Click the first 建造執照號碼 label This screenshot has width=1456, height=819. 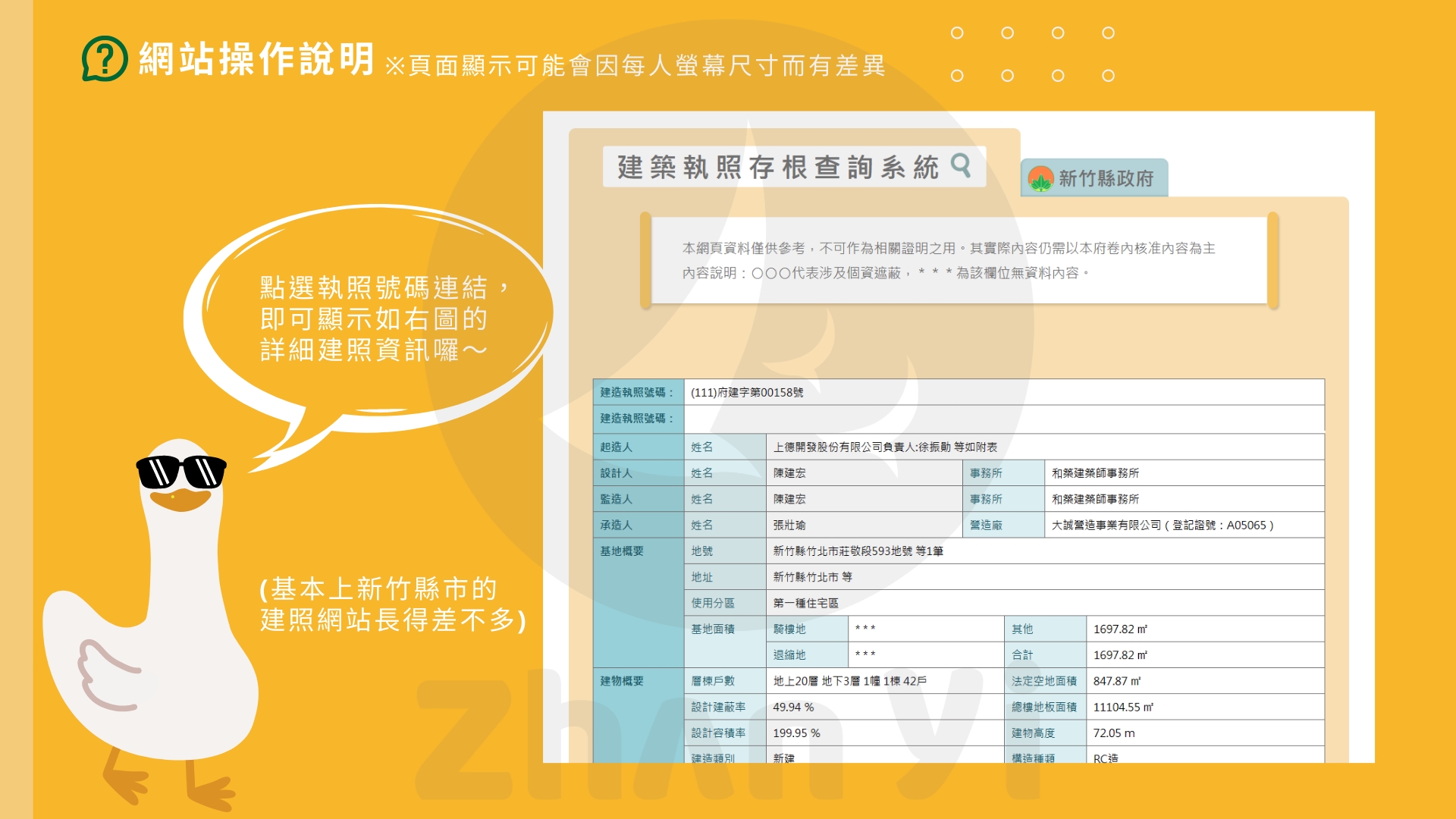637,392
